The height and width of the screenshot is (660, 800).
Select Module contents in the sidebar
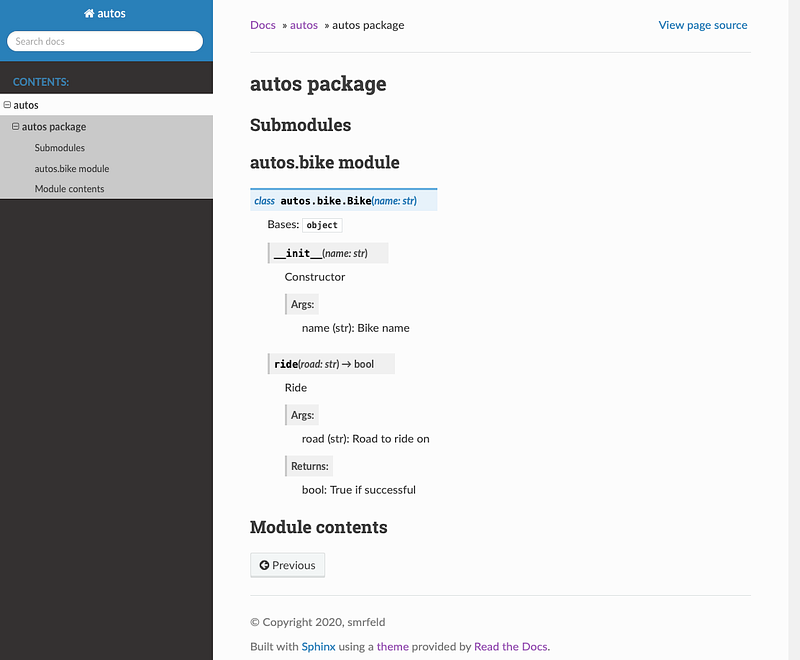tap(69, 189)
